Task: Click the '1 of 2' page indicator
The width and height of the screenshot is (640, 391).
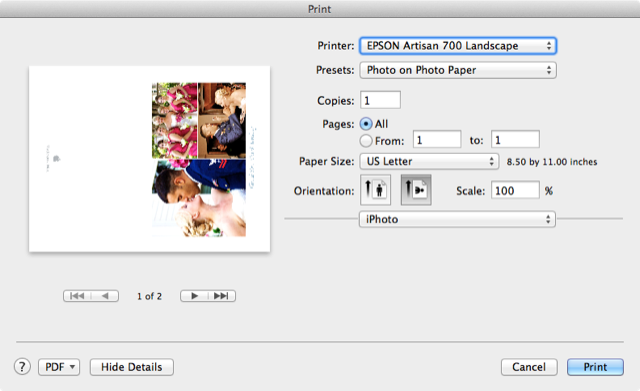Action: point(149,296)
